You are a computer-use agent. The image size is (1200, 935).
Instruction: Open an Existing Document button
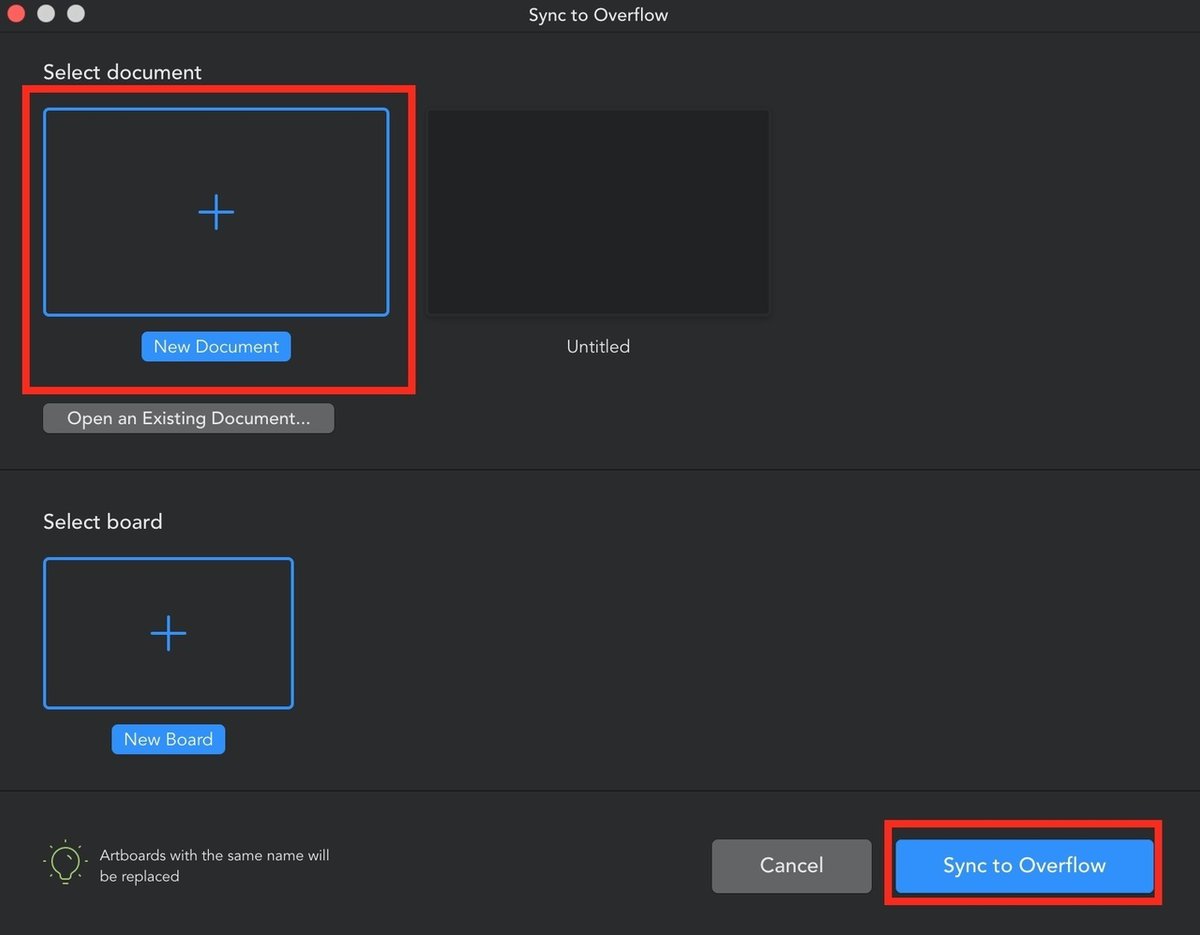[x=188, y=418]
